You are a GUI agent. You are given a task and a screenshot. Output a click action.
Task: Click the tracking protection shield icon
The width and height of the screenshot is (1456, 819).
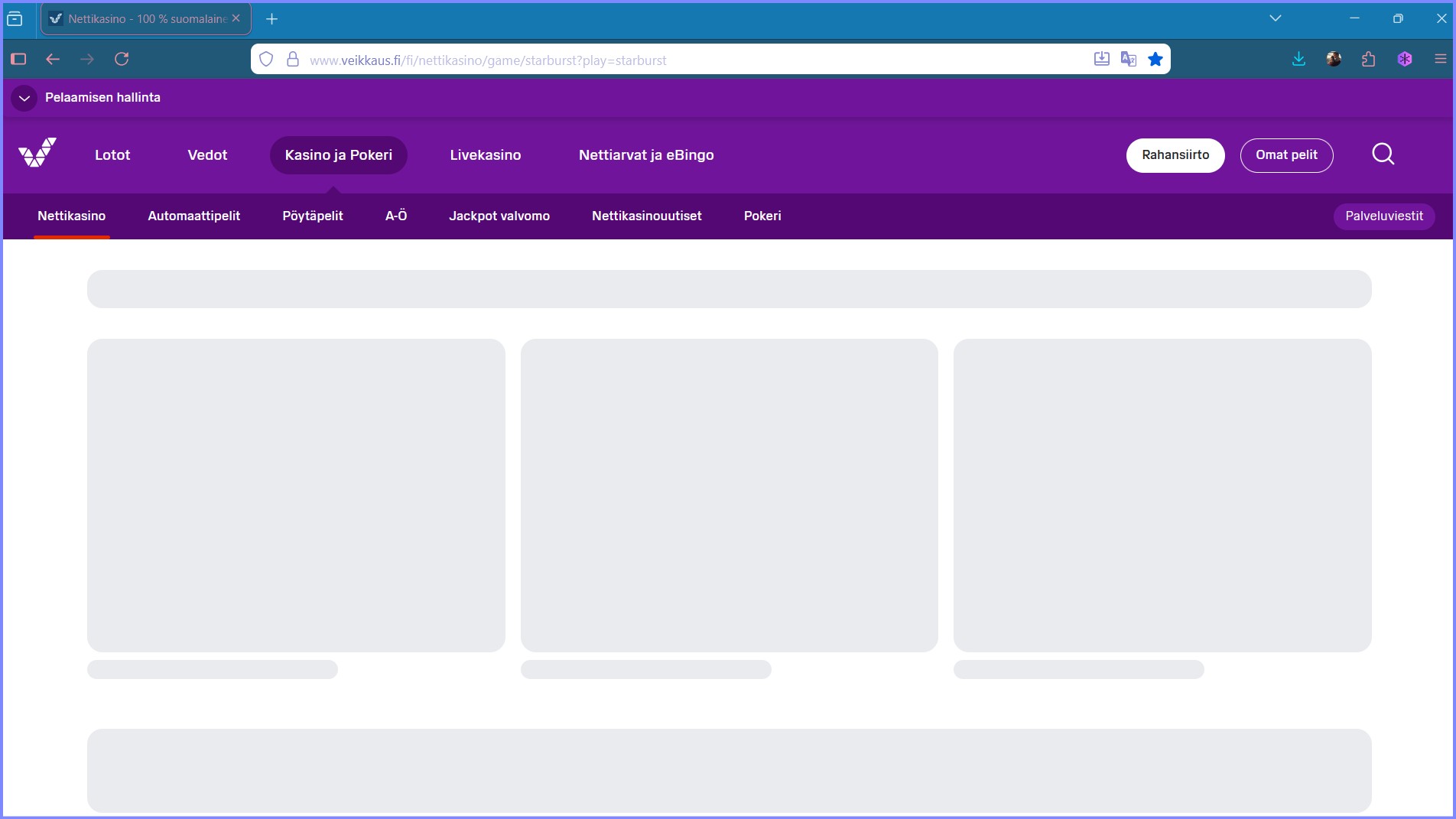click(x=266, y=60)
